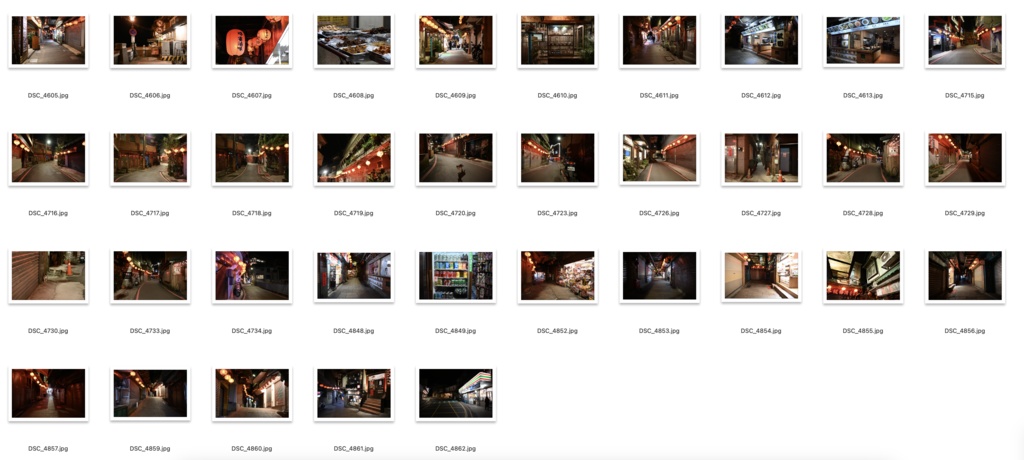Select the DSC_4855.jpg thumbnail
The height and width of the screenshot is (460, 1024).
[863, 276]
